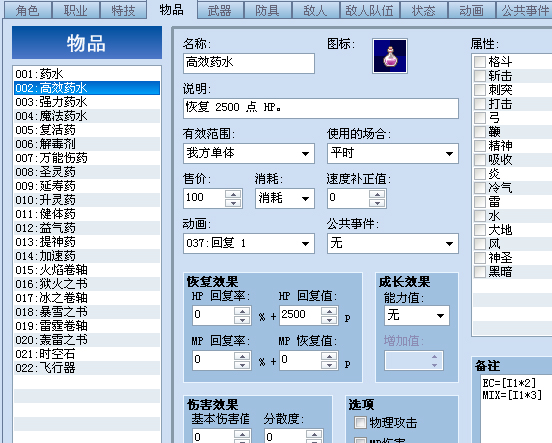
Task: Select item 020:轰雷之书 in the list
Action: click(87, 340)
